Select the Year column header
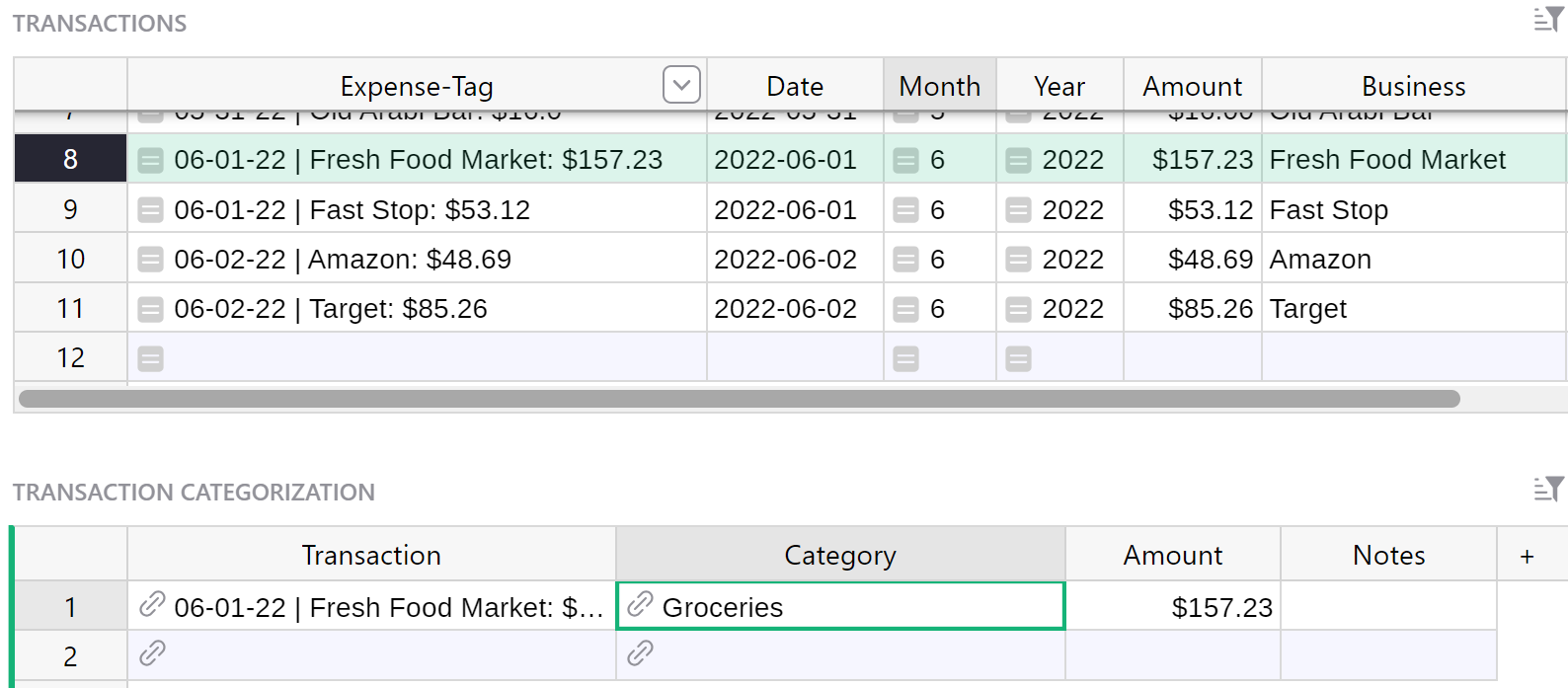Screen dimensions: 1568x688 click(1059, 86)
